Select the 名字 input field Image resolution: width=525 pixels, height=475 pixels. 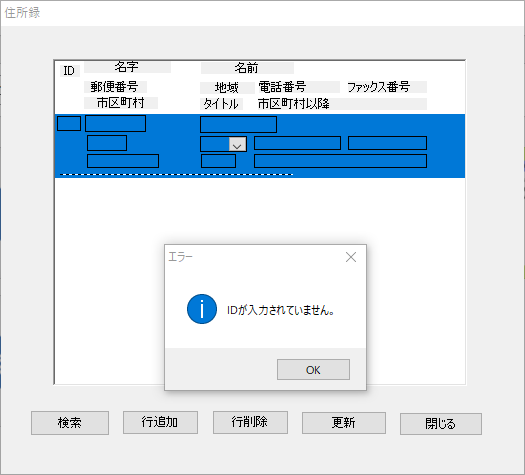(116, 124)
